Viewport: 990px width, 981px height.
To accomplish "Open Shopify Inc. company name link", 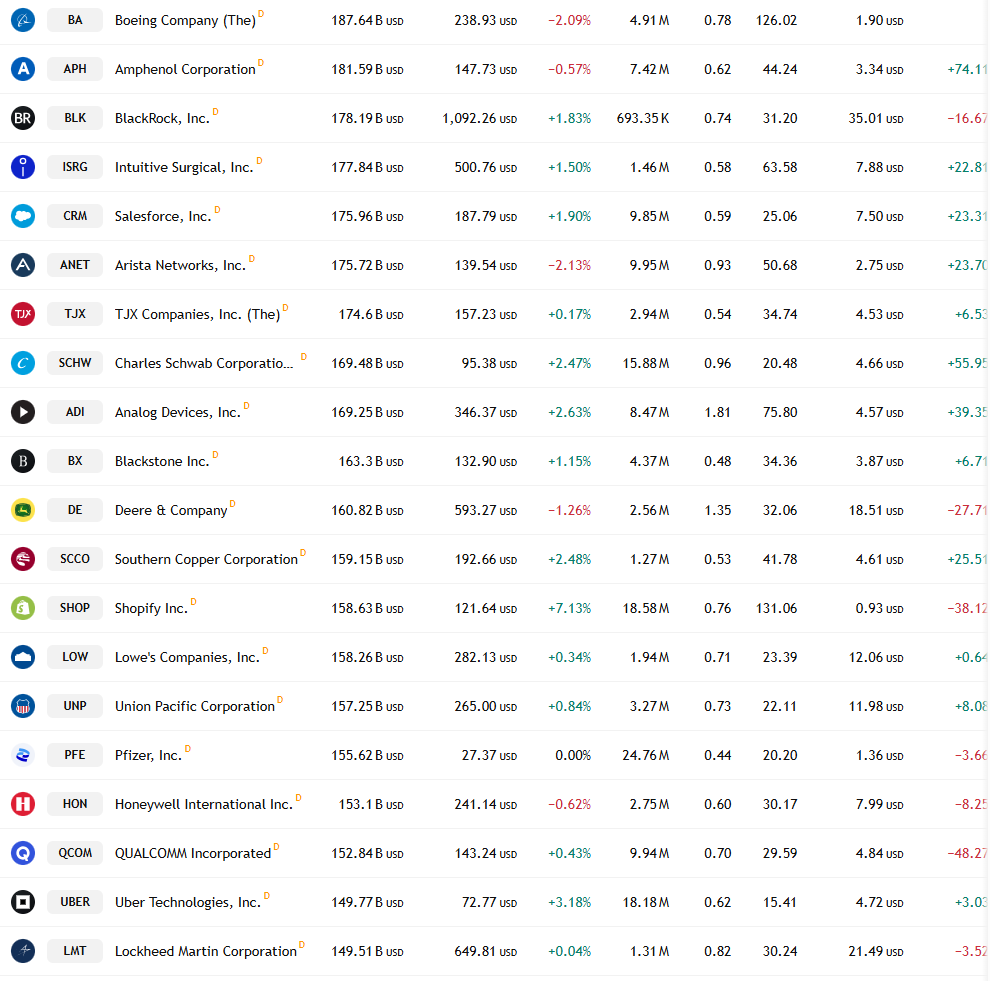I will click(x=152, y=609).
